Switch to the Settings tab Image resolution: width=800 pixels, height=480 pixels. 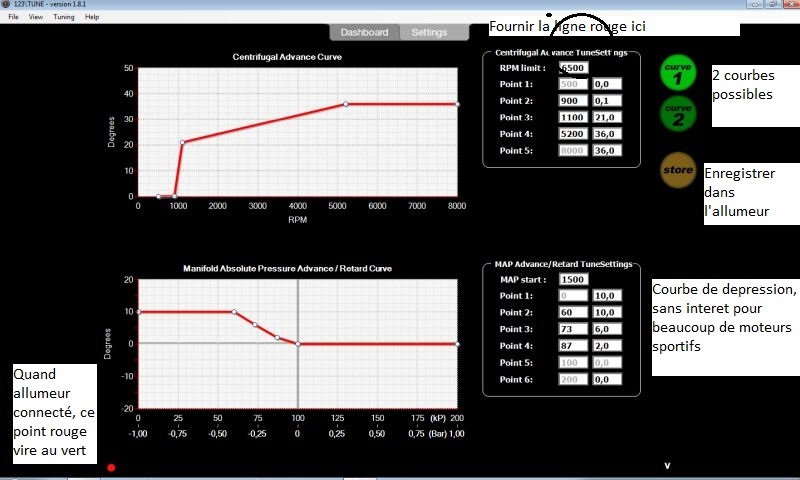[430, 32]
